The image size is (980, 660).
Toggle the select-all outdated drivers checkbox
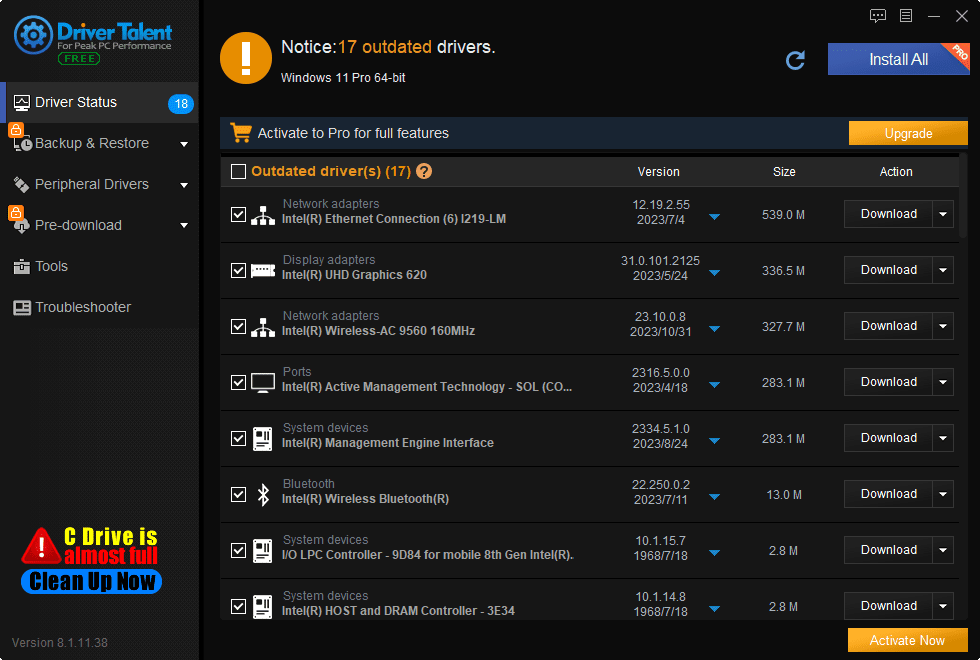238,171
